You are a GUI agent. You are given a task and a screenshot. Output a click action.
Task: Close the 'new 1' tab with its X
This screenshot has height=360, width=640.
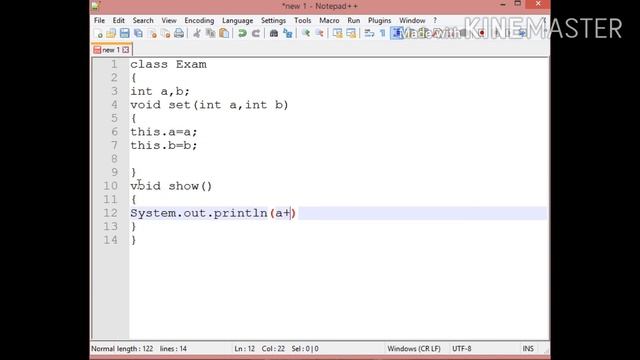click(126, 50)
